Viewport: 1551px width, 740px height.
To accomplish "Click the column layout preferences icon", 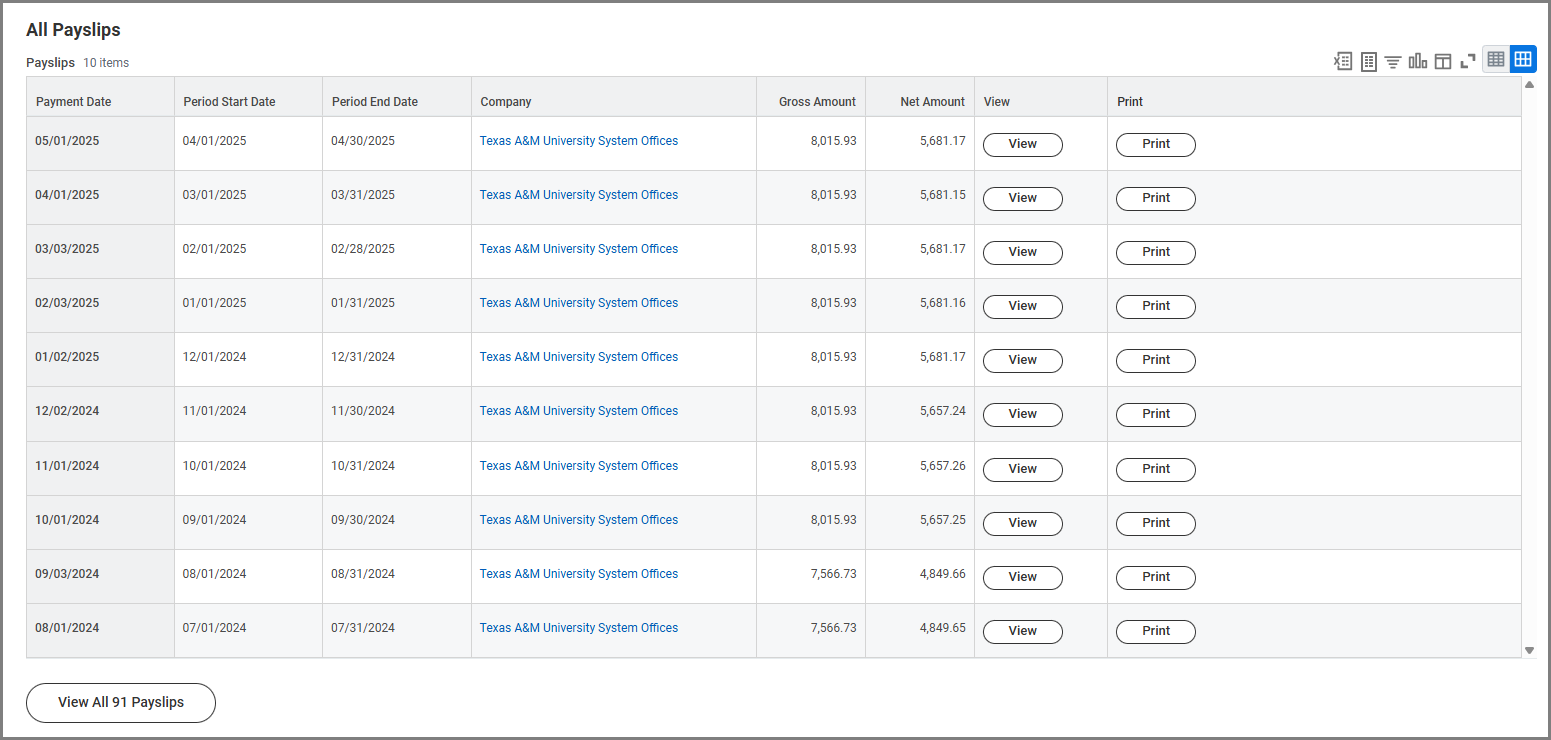I will click(1443, 61).
